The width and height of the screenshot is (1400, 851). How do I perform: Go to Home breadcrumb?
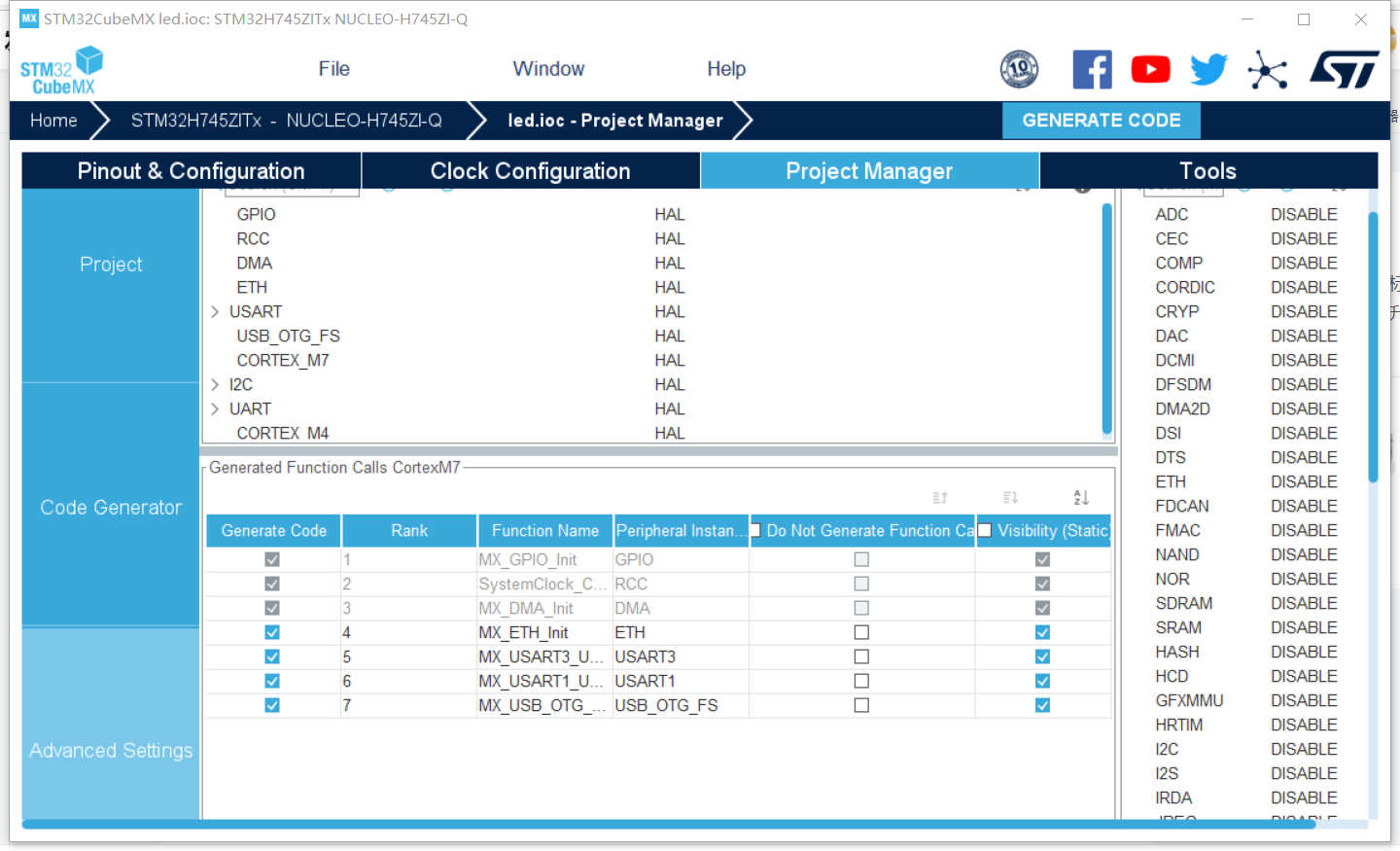(x=53, y=121)
